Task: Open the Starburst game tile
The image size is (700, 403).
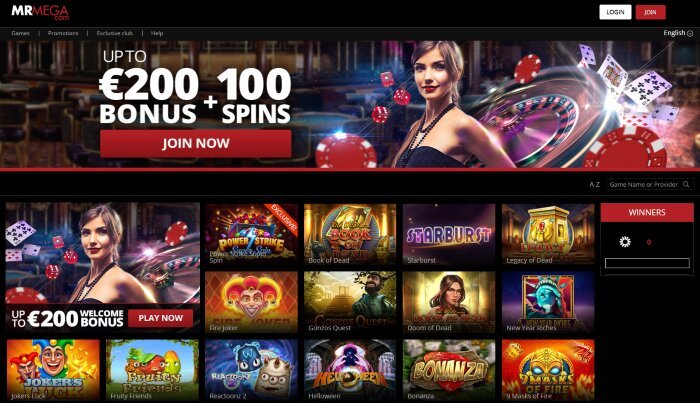Action: [x=449, y=234]
